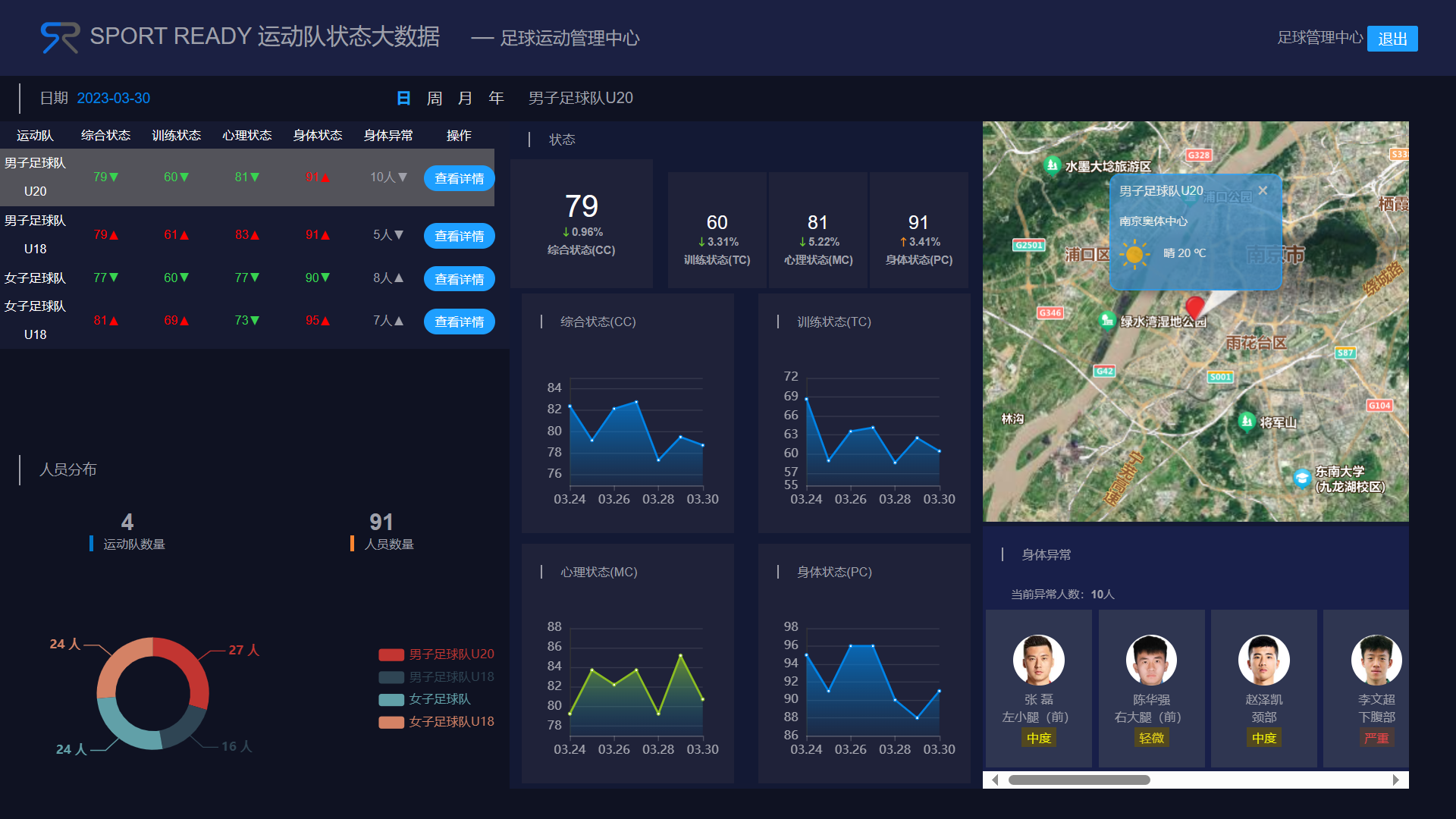This screenshot has width=1456, height=819.
Task: Close the 男子足球队U20 map popup
Action: click(x=1263, y=190)
